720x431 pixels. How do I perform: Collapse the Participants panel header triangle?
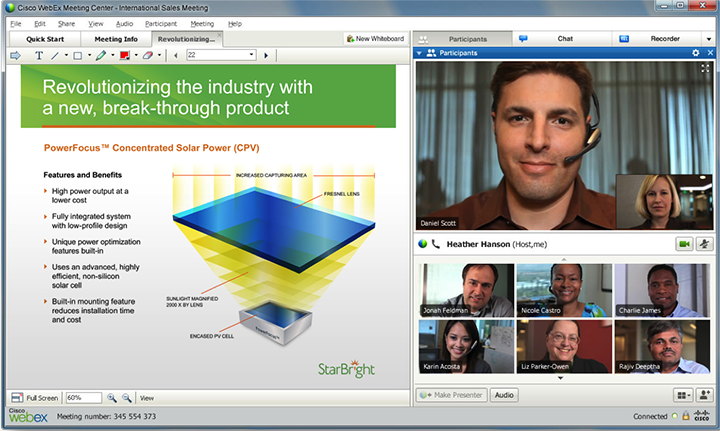coord(419,53)
